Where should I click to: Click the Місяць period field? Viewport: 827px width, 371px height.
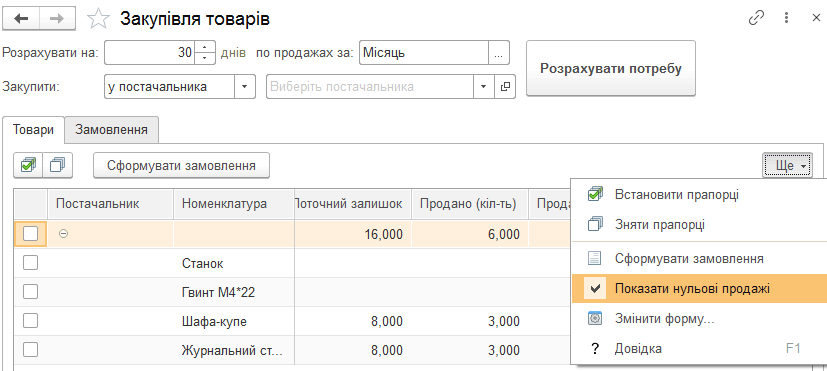(x=424, y=53)
